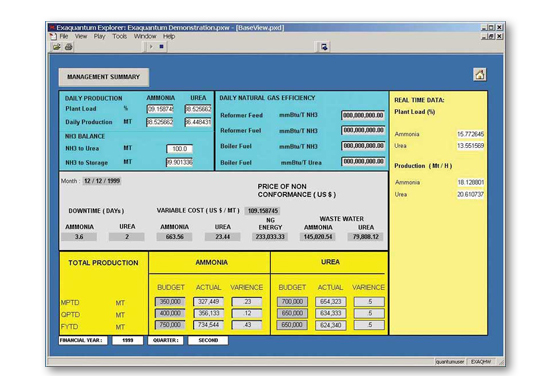Click the Reformer Feed value field

(363, 115)
